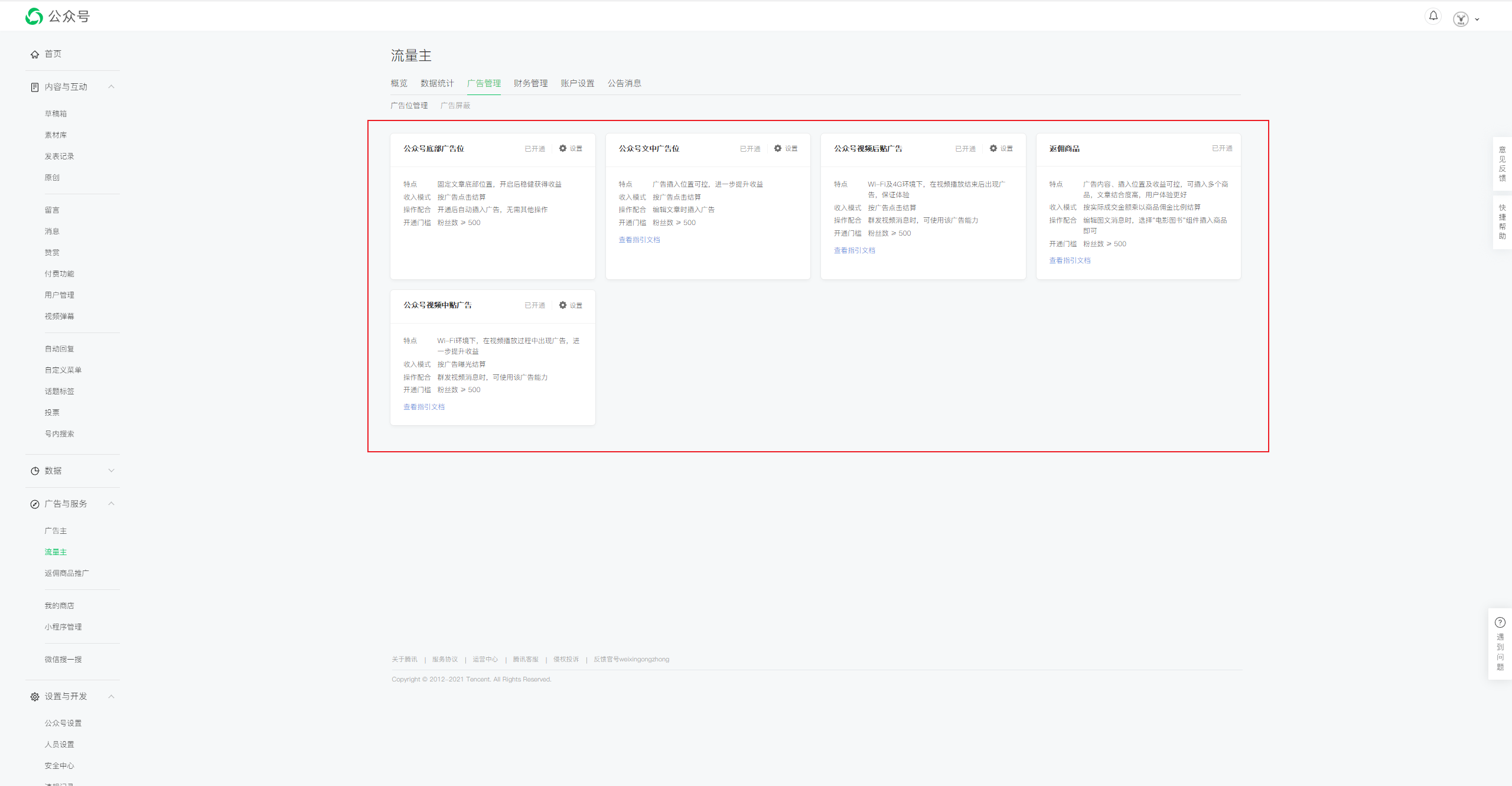Switch to the 数据统计 tab
The image size is (1512, 786).
(x=437, y=83)
